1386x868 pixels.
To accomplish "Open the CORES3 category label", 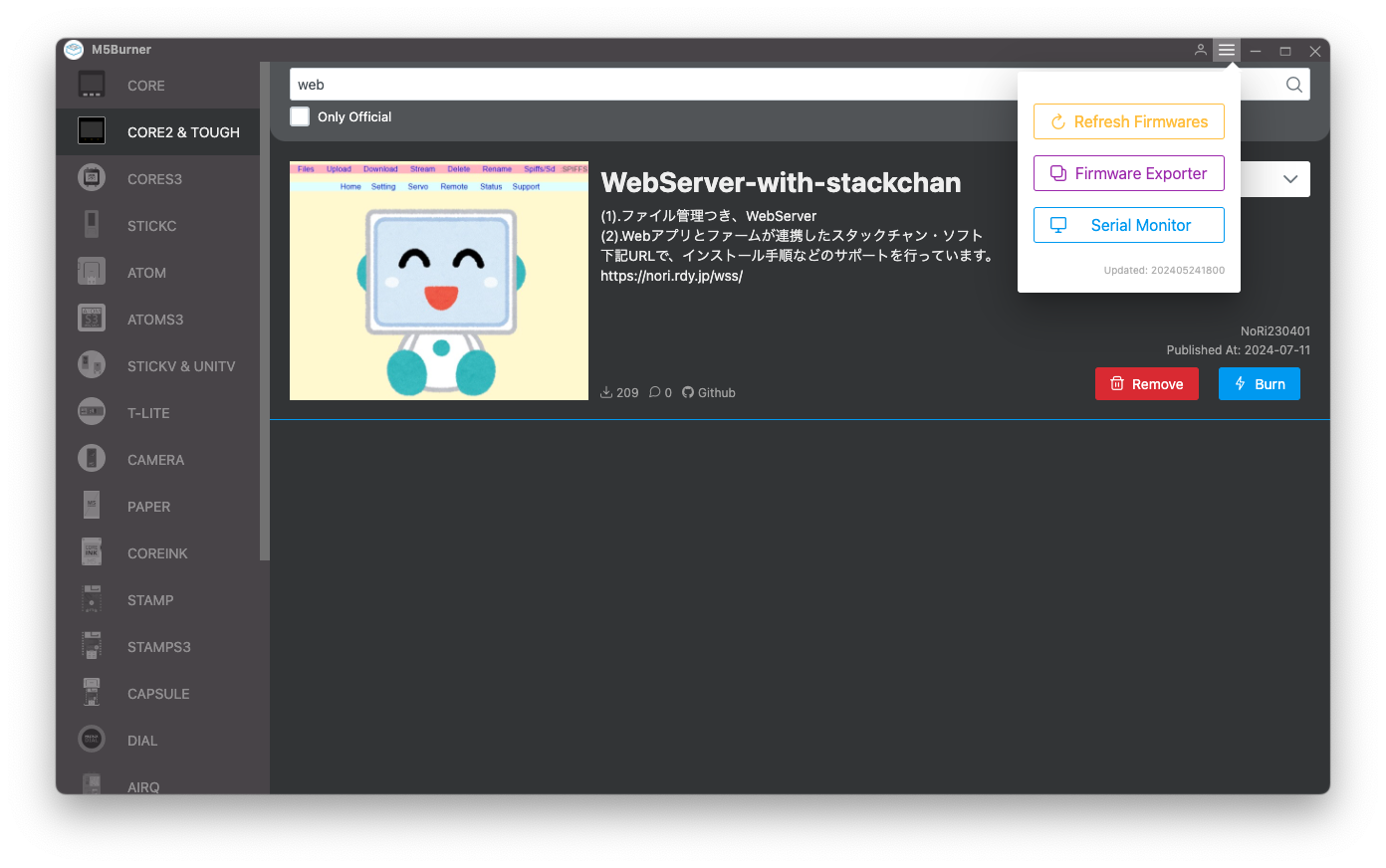I will pos(154,179).
